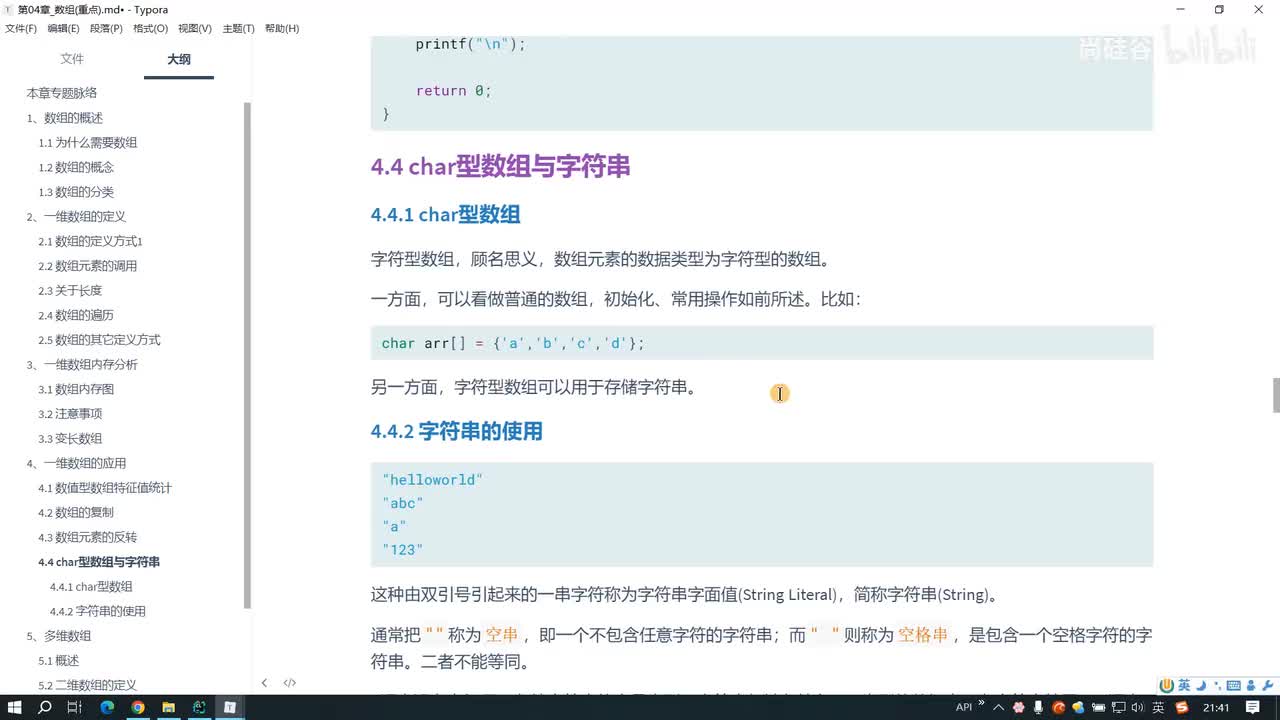This screenshot has height=720, width=1280.
Task: Open the 格式(O) menu
Action: pos(150,28)
